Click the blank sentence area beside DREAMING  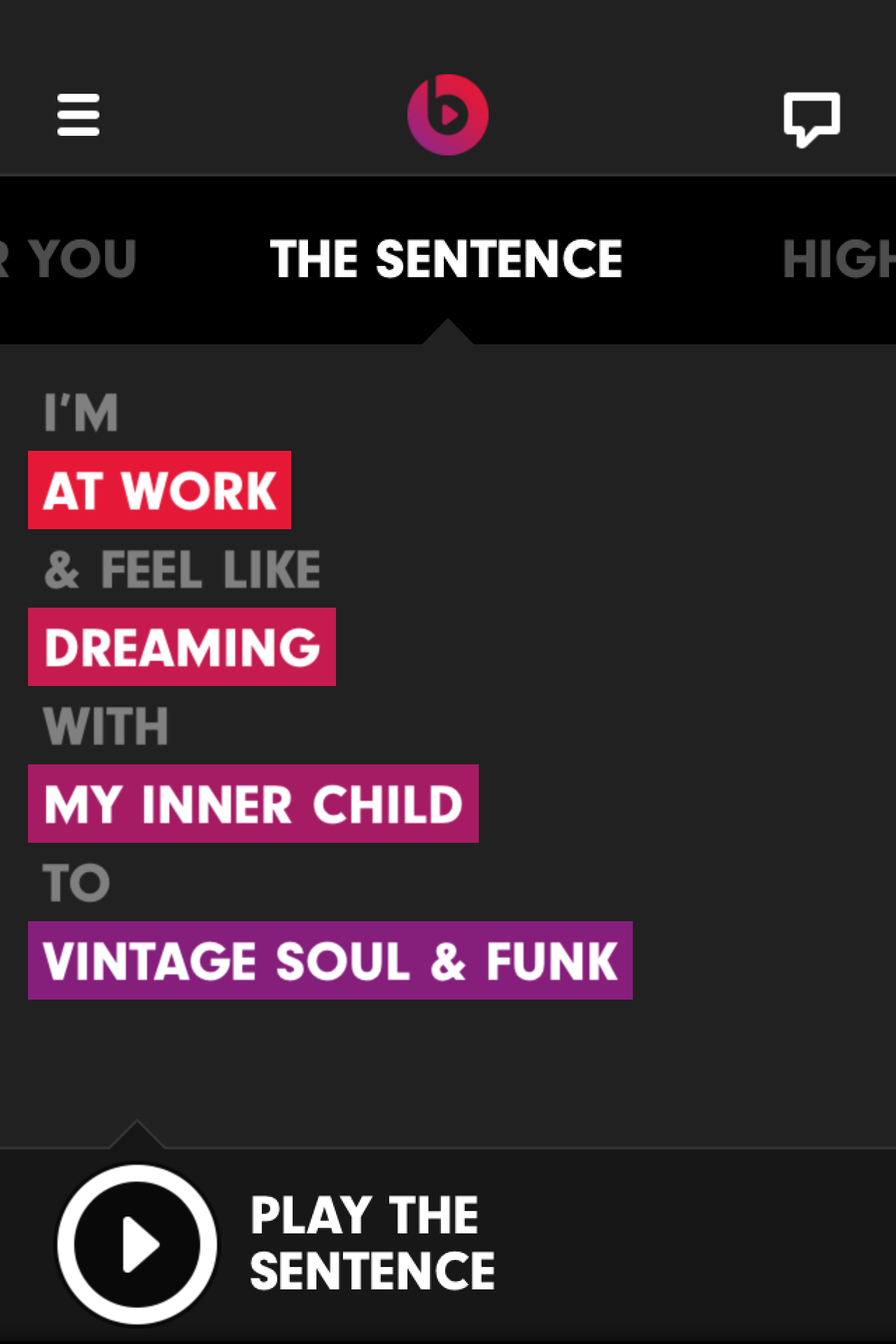(x=616, y=647)
